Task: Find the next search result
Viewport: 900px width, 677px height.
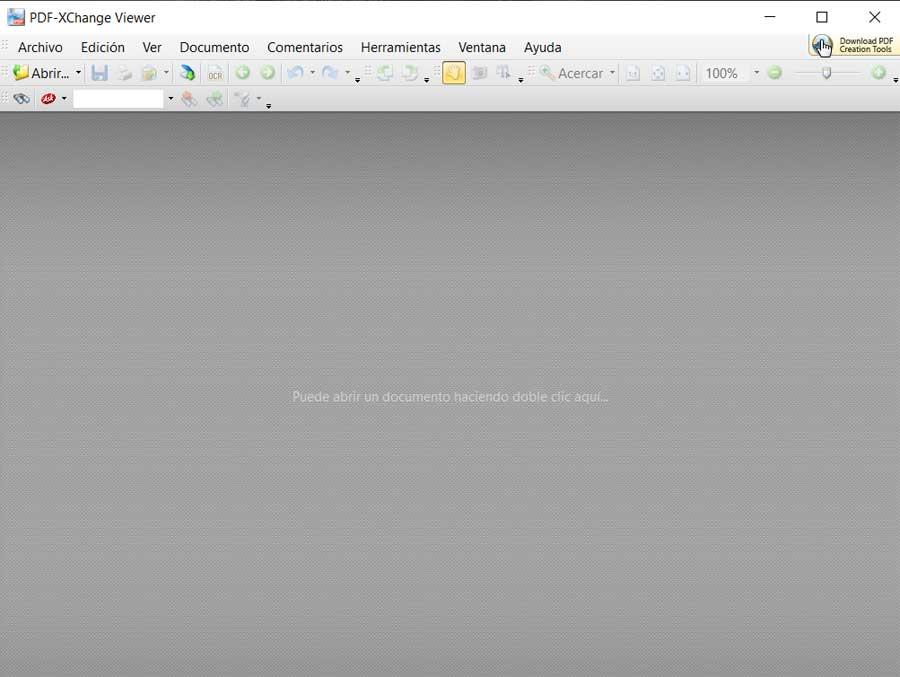Action: pyautogui.click(x=215, y=99)
